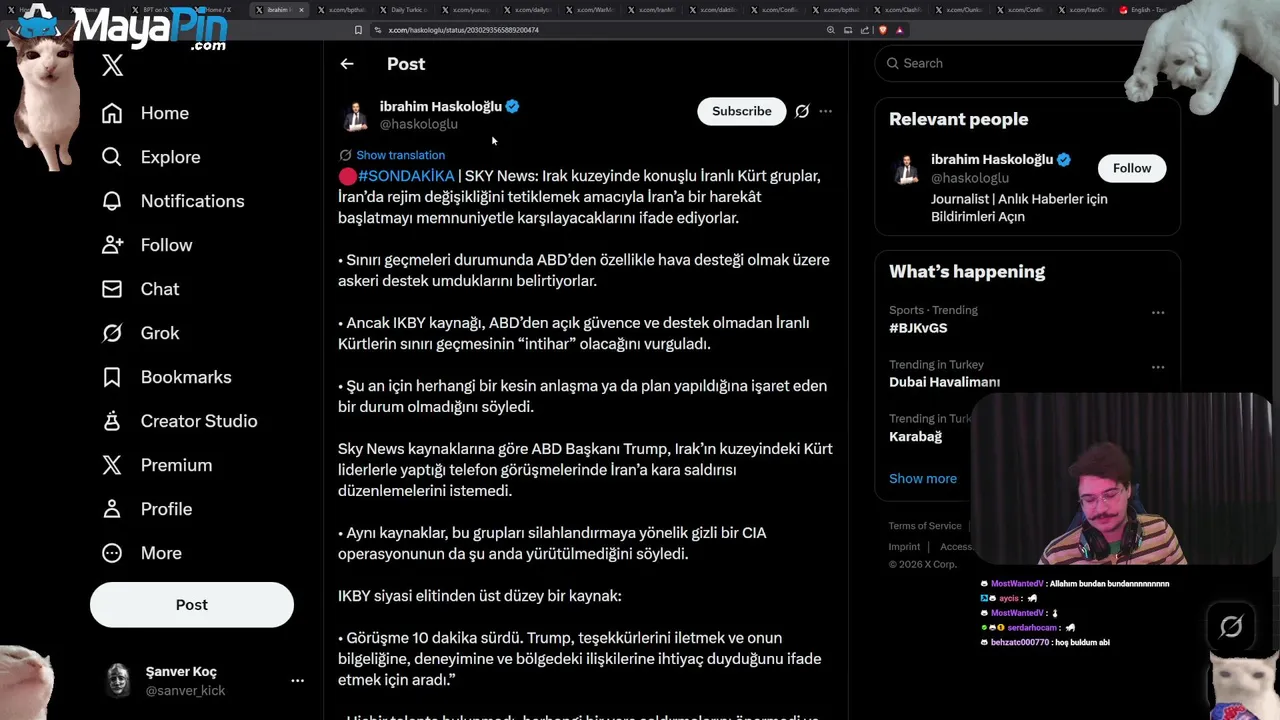Open options for Dubai Havalimanı trend

[1158, 367]
